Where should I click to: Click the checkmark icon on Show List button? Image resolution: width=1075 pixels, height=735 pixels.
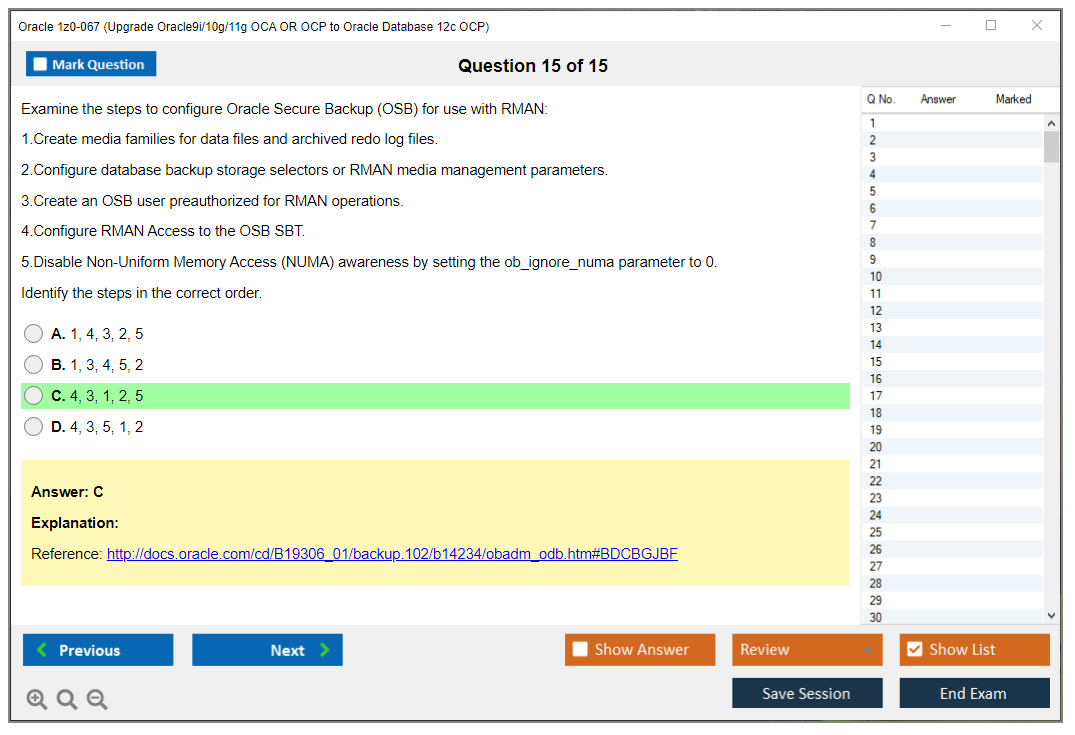[913, 649]
